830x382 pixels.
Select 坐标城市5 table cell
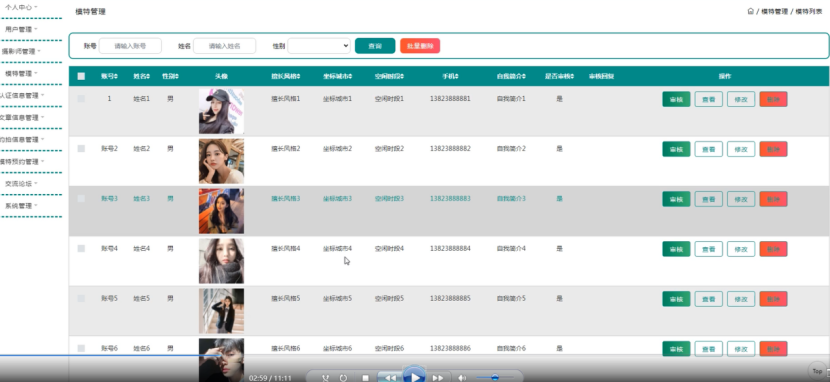pos(337,298)
